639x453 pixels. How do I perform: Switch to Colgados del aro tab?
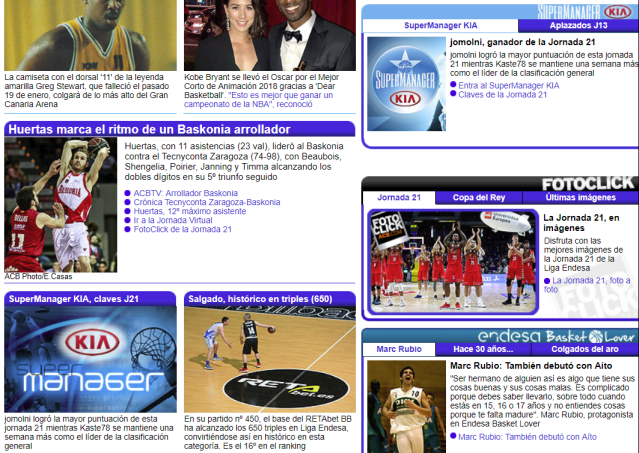(585, 349)
